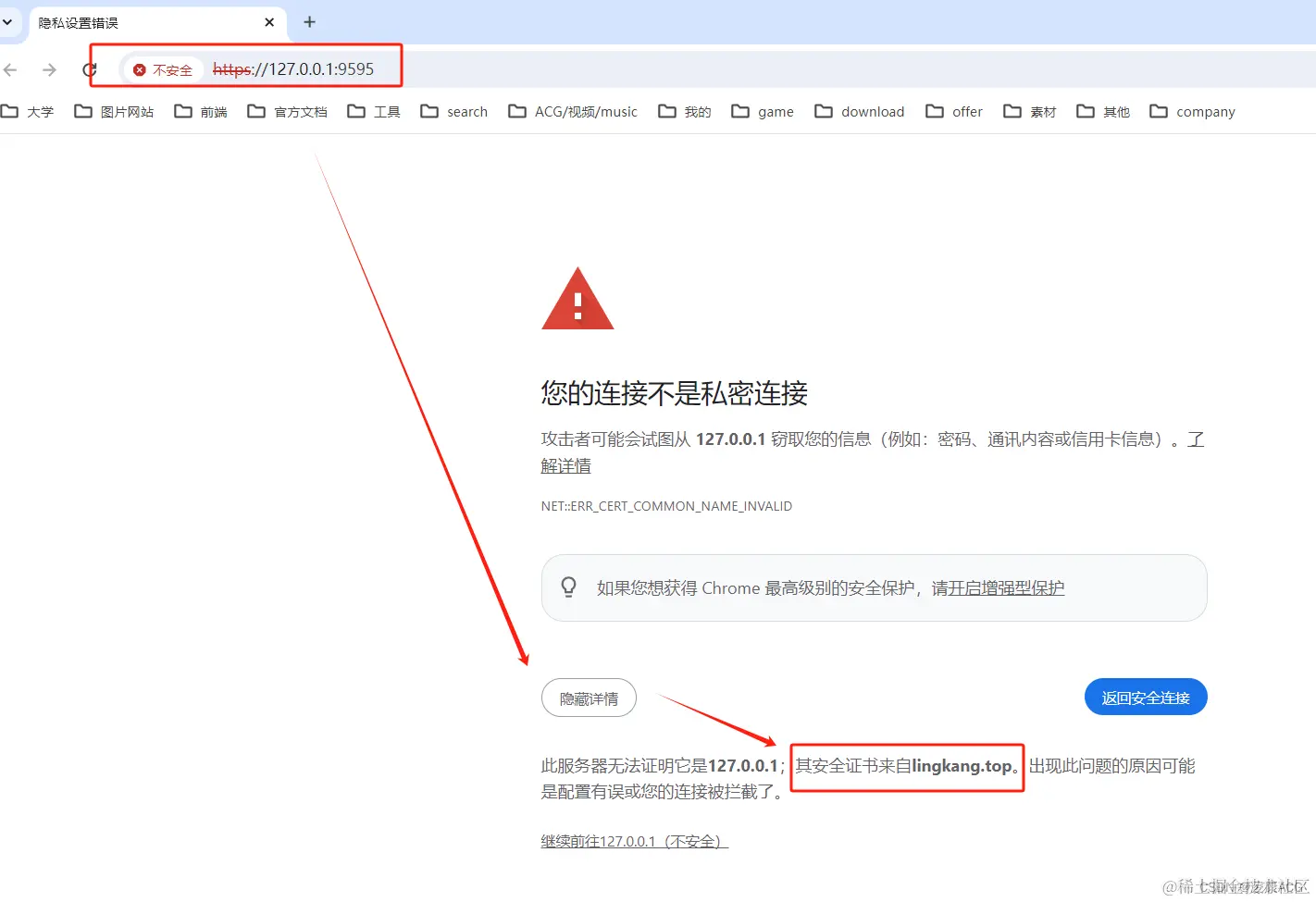Viewport: 1316px width, 902px height.
Task: Click 继续前往127.0.0.1（不安全） link
Action: [x=632, y=840]
